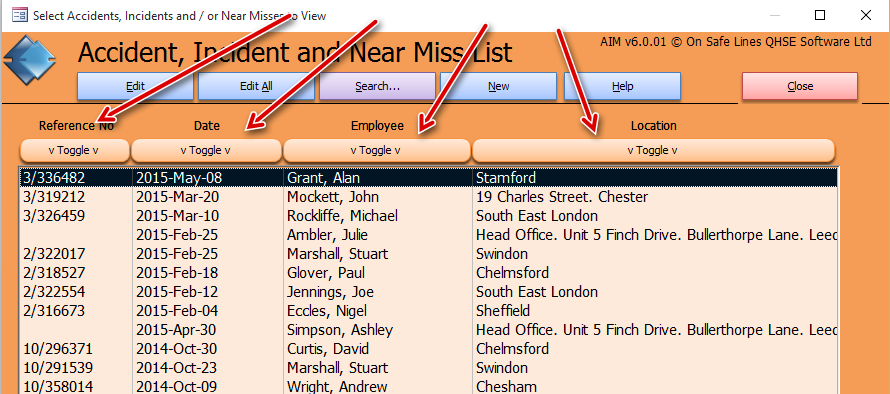Screen dimensions: 890x394
Task: Select reference 2/318527
Action: (53, 273)
